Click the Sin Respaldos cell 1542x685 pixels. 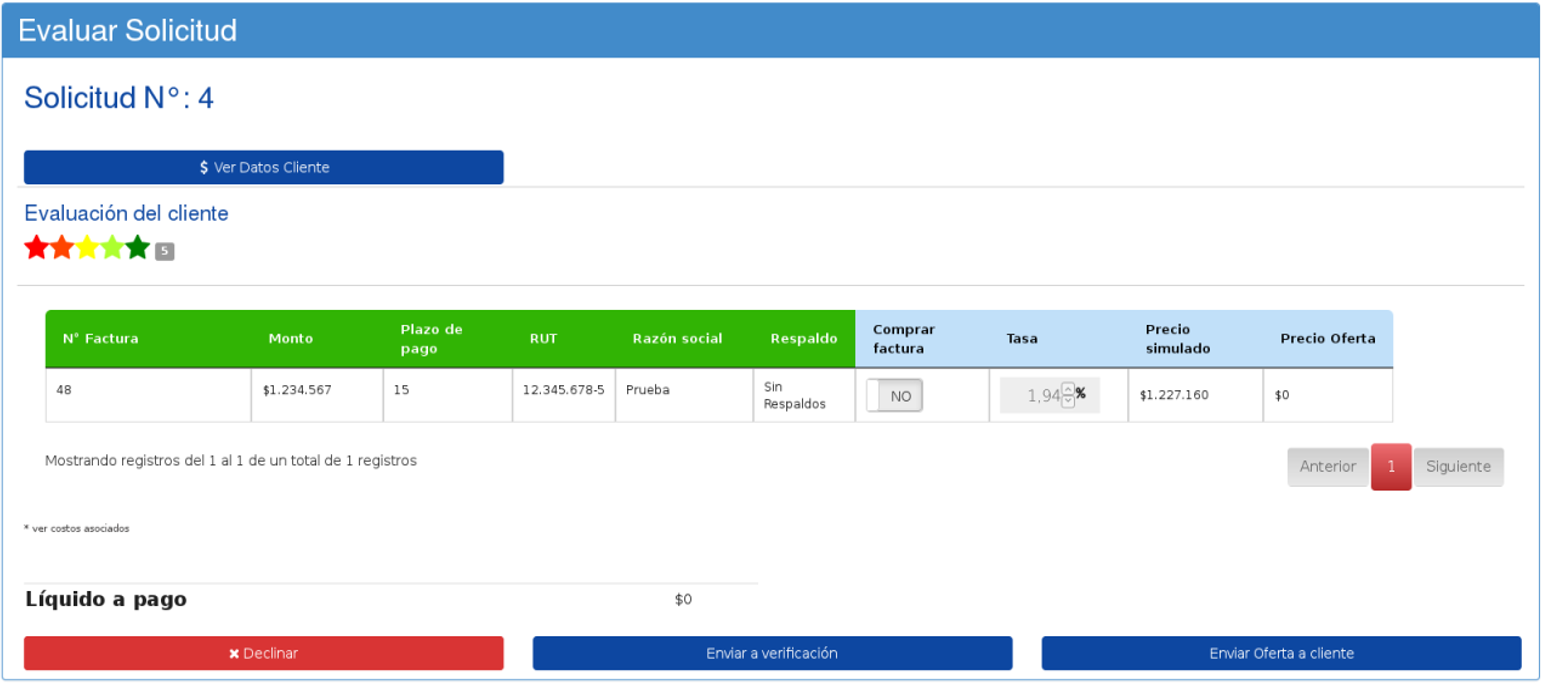coord(804,395)
